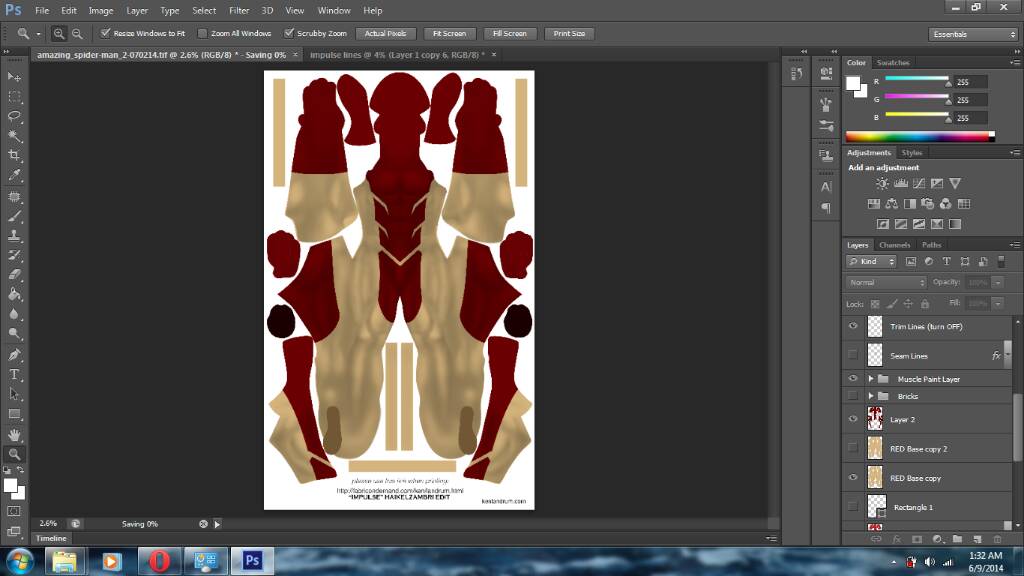The image size is (1024, 576).
Task: Click the color spectrum ramp
Action: click(920, 136)
